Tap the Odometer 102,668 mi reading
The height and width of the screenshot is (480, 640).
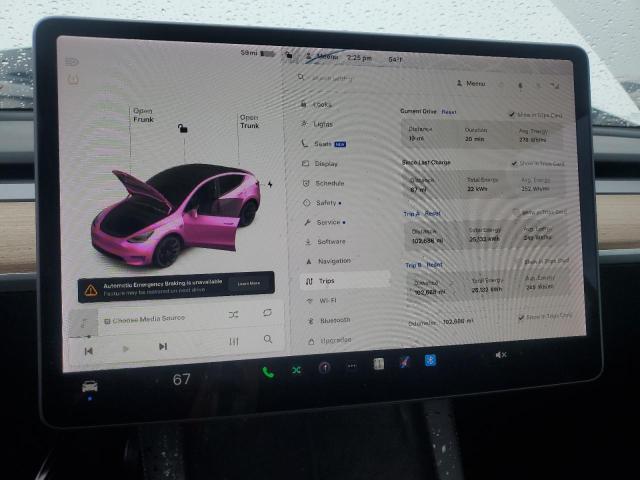coord(441,322)
